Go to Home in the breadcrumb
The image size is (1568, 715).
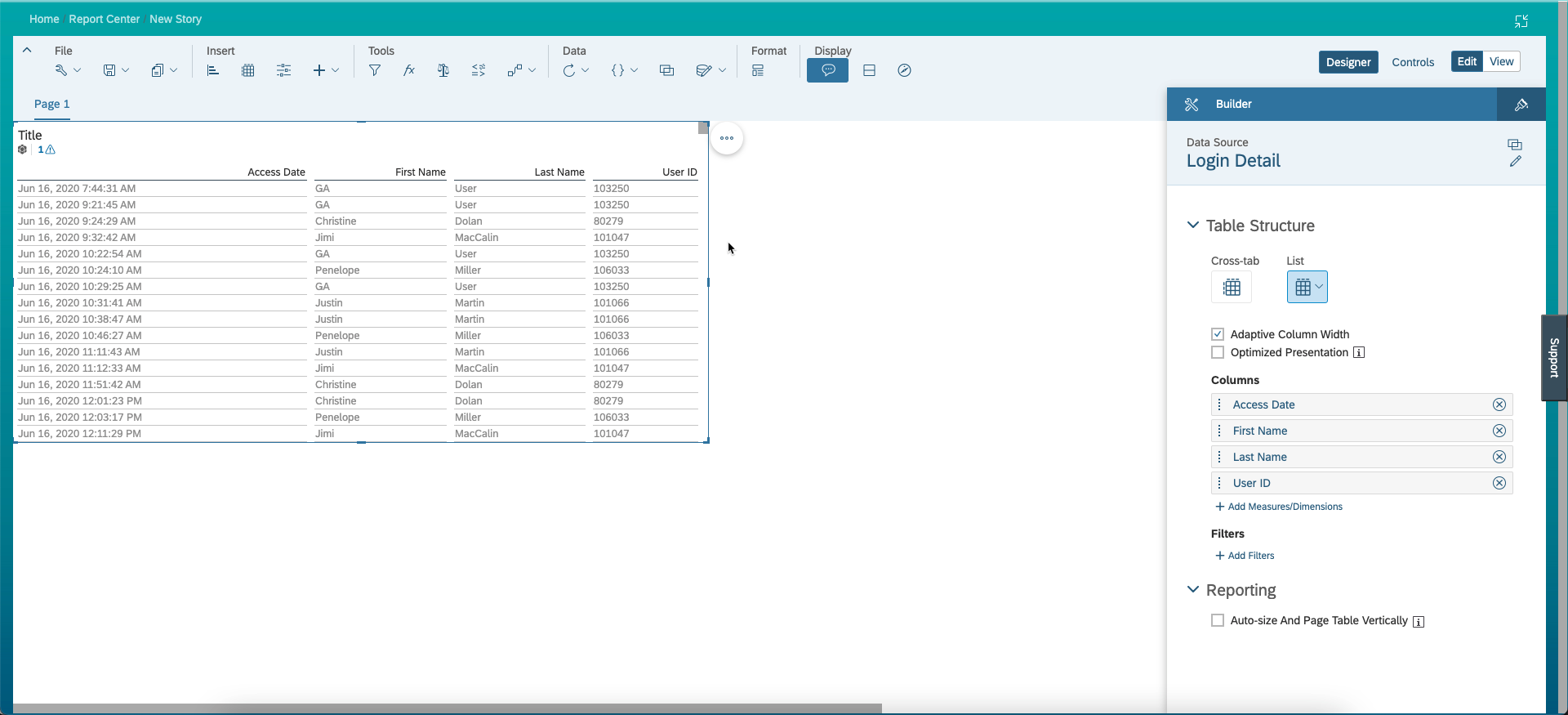[x=44, y=19]
